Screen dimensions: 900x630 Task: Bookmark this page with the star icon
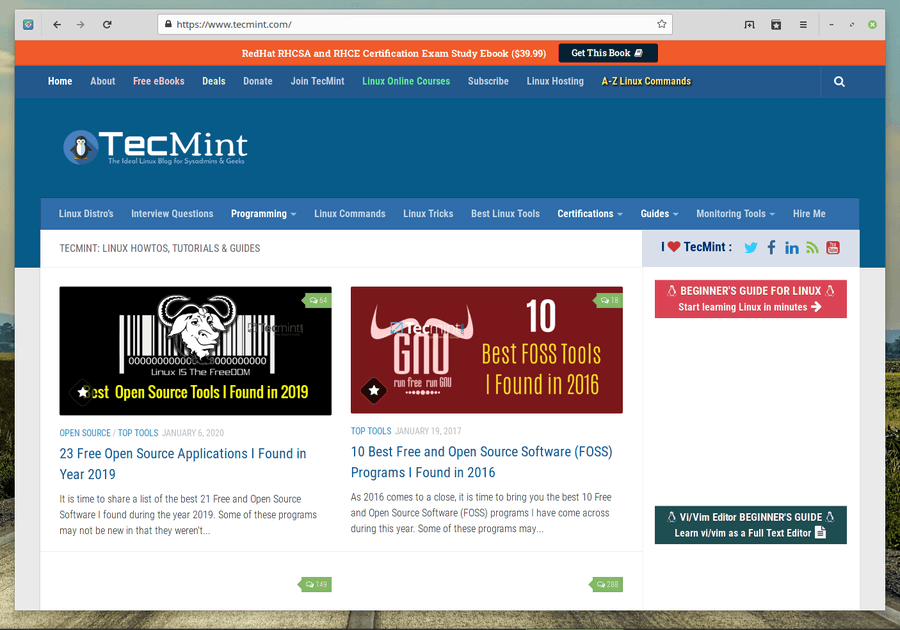(661, 24)
